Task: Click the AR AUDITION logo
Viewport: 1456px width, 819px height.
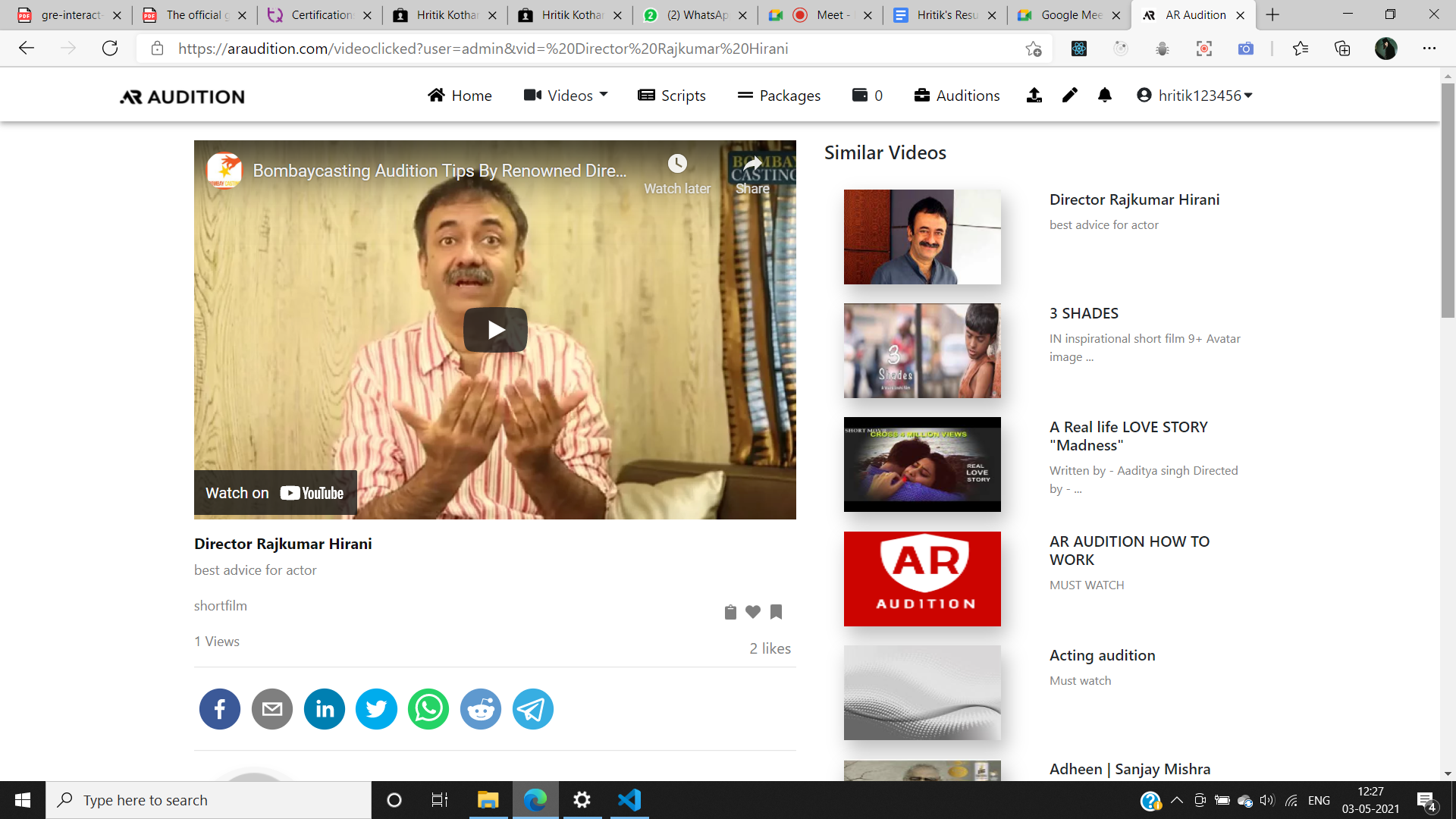Action: pyautogui.click(x=182, y=97)
